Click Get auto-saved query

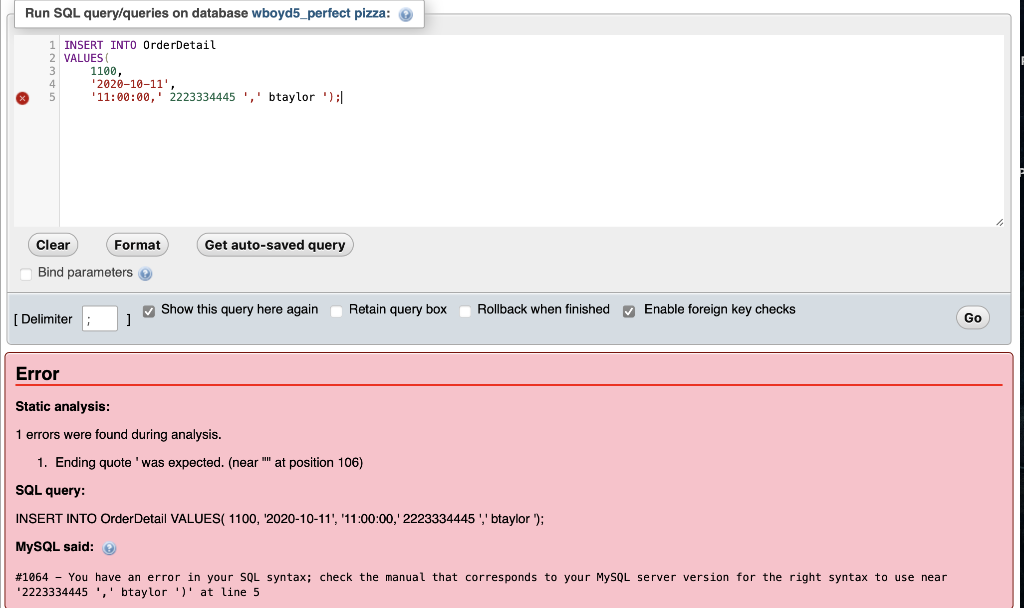274,245
